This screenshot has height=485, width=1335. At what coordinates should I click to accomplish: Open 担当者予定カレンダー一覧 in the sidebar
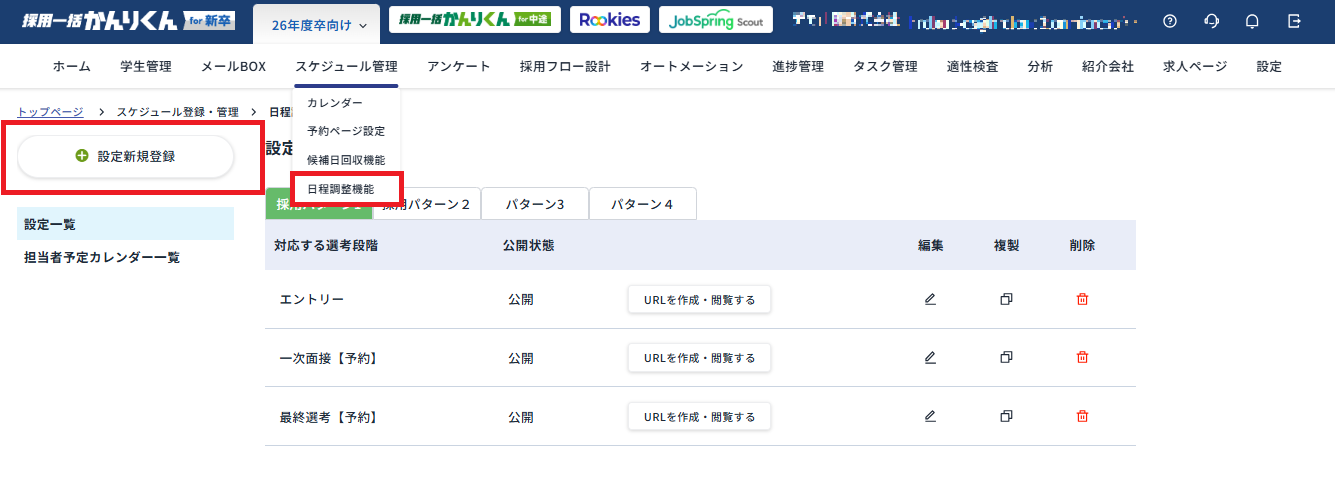[x=102, y=257]
